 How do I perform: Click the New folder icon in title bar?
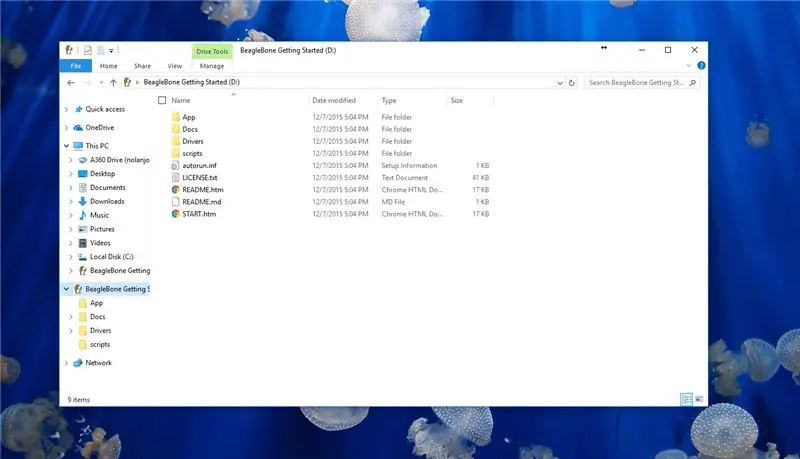[x=101, y=50]
